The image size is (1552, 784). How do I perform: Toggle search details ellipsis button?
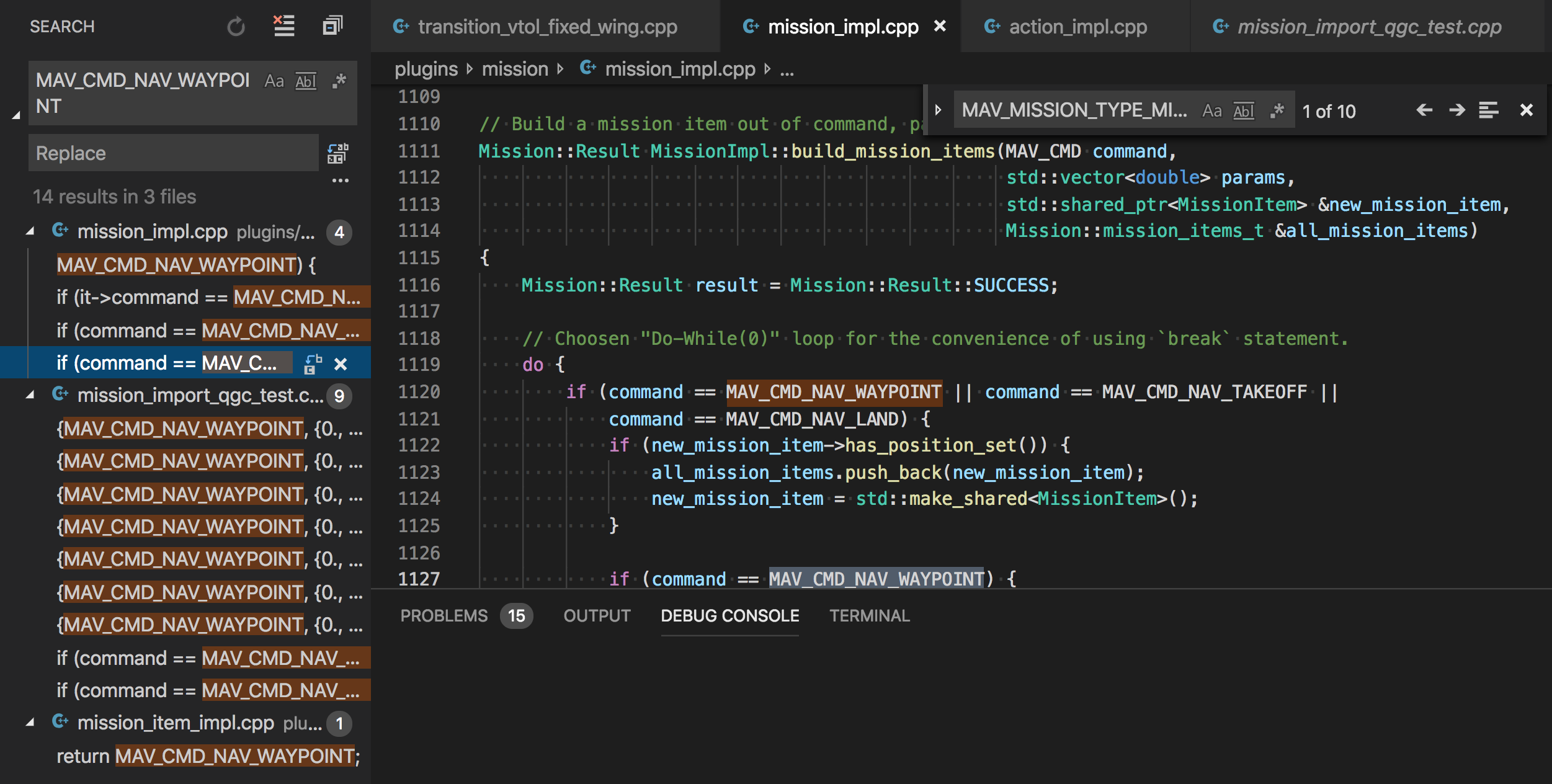pos(340,181)
